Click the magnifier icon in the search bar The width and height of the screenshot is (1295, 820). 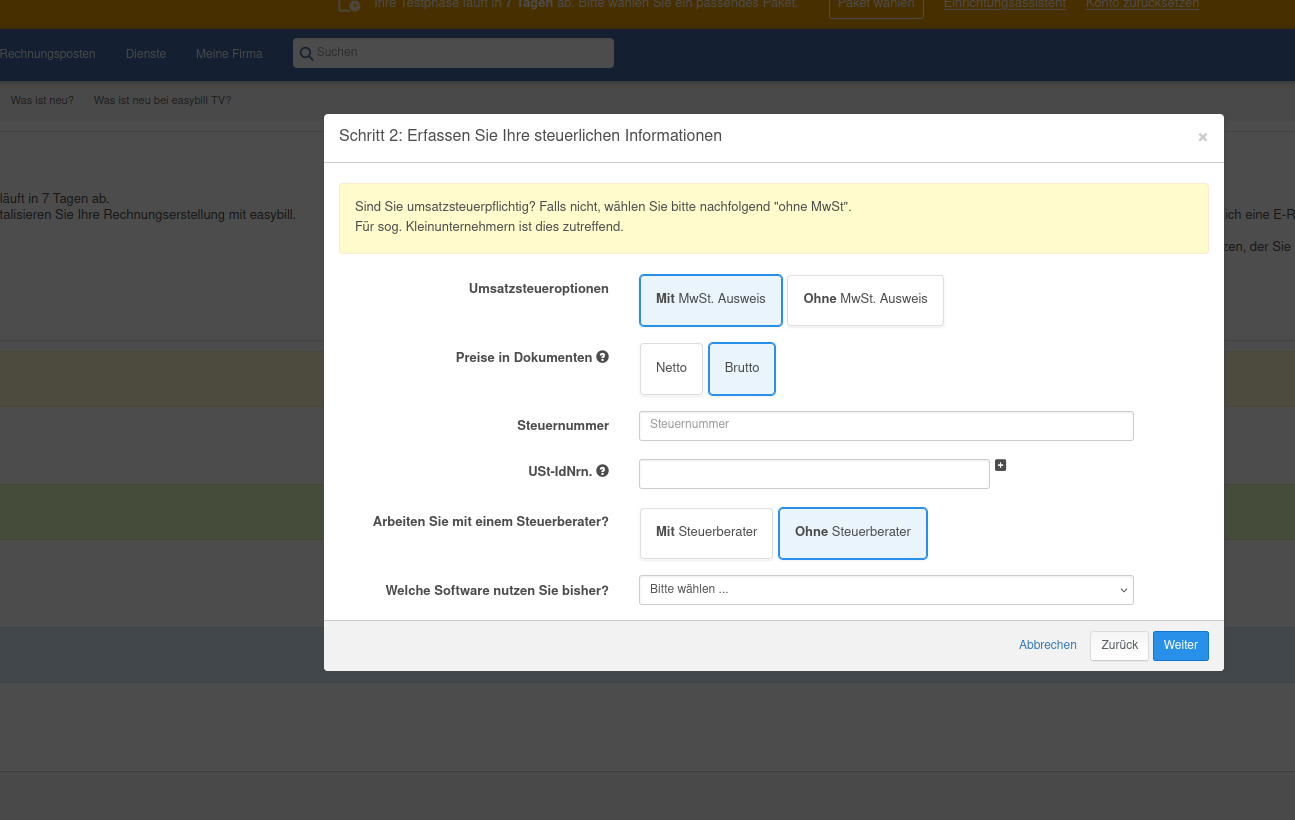306,53
